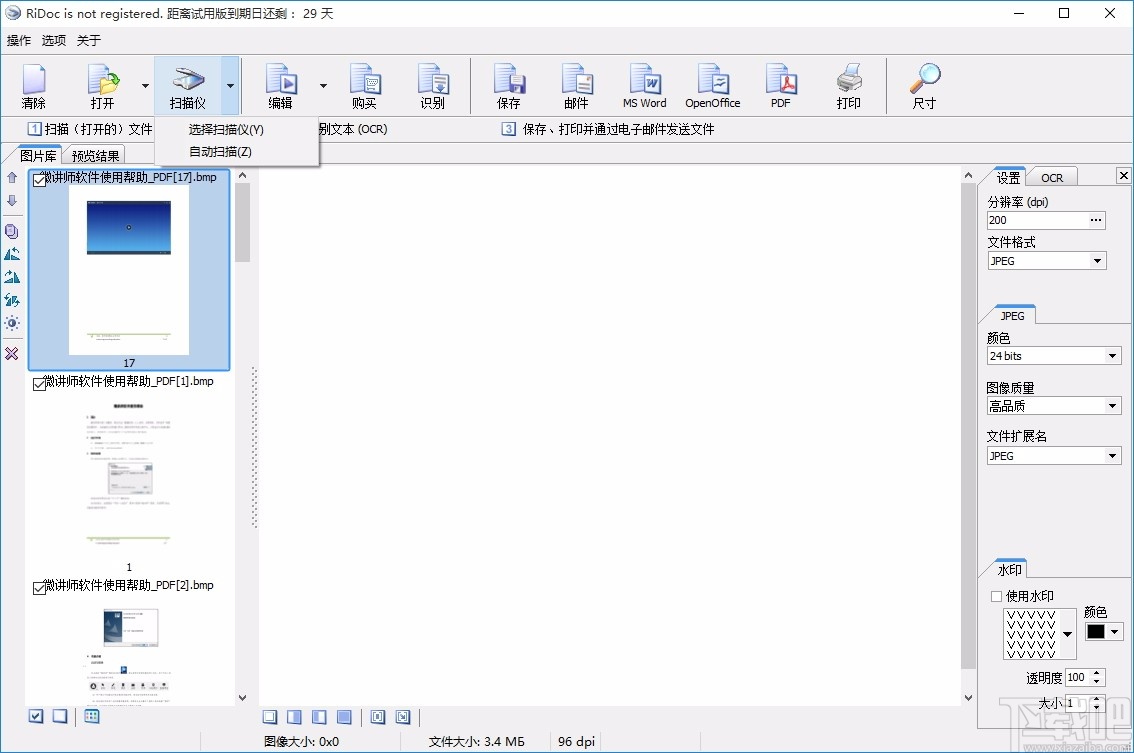
Task: Open the 文件格式 JPEG dropdown
Action: point(1097,261)
